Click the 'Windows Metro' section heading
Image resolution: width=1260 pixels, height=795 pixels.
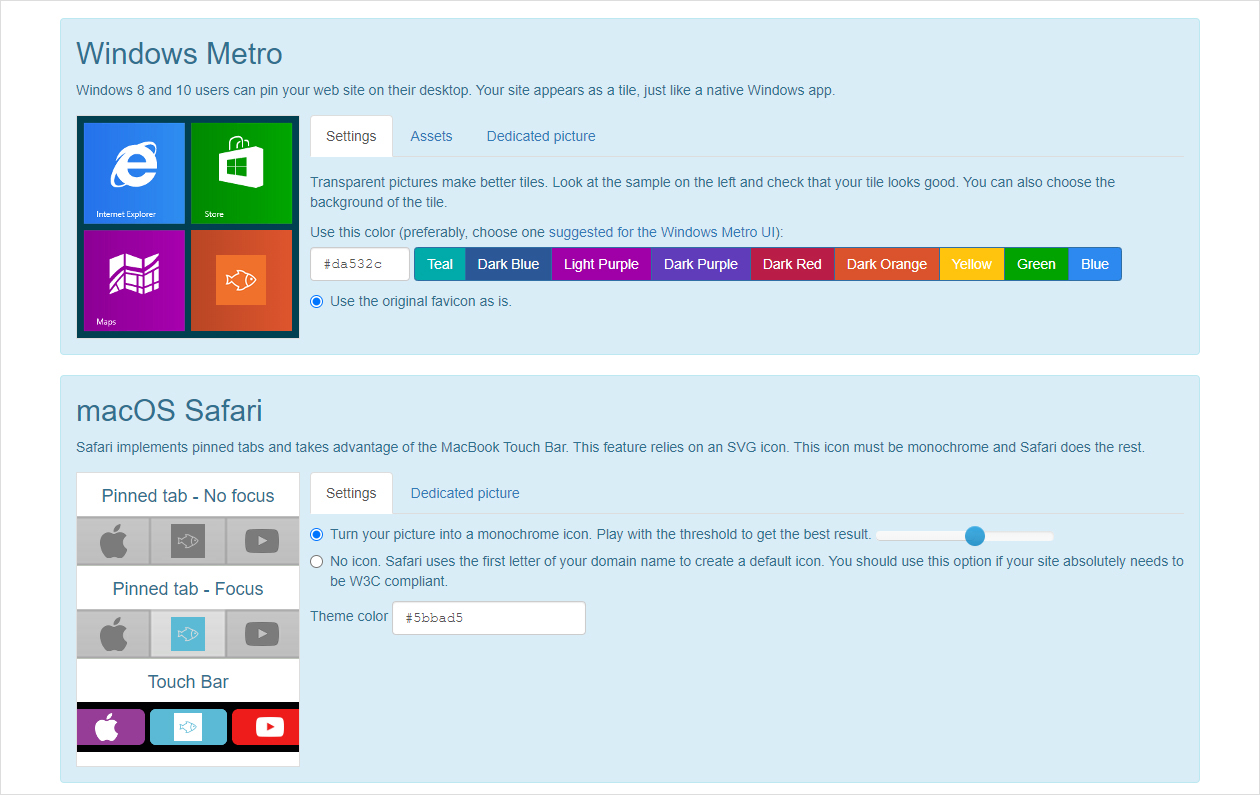179,53
